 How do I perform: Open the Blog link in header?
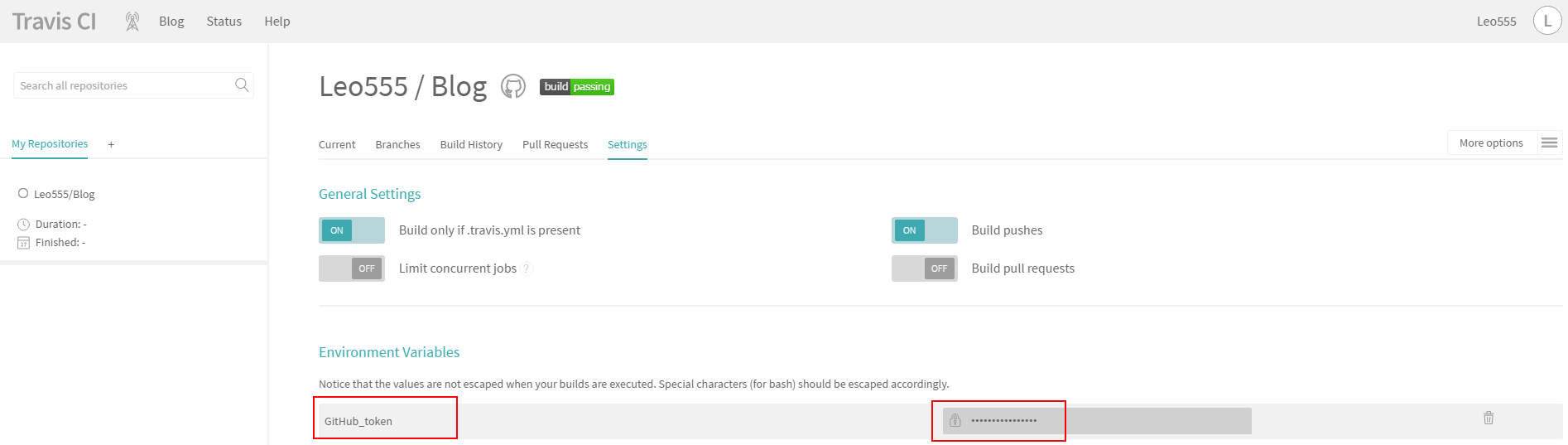tap(171, 22)
